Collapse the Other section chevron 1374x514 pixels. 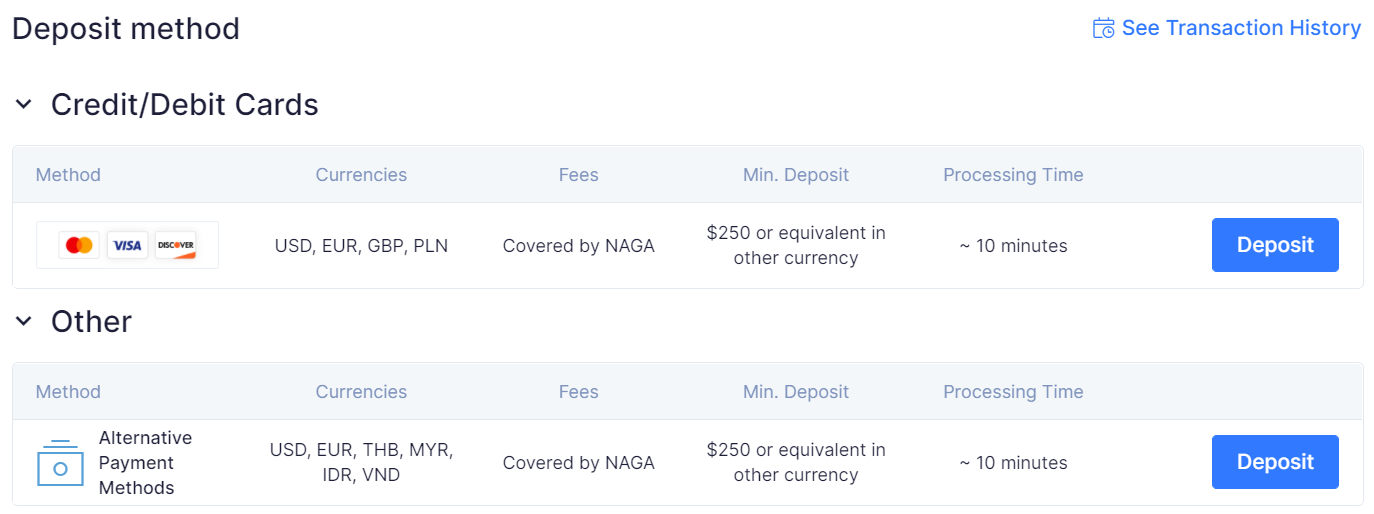click(x=24, y=321)
